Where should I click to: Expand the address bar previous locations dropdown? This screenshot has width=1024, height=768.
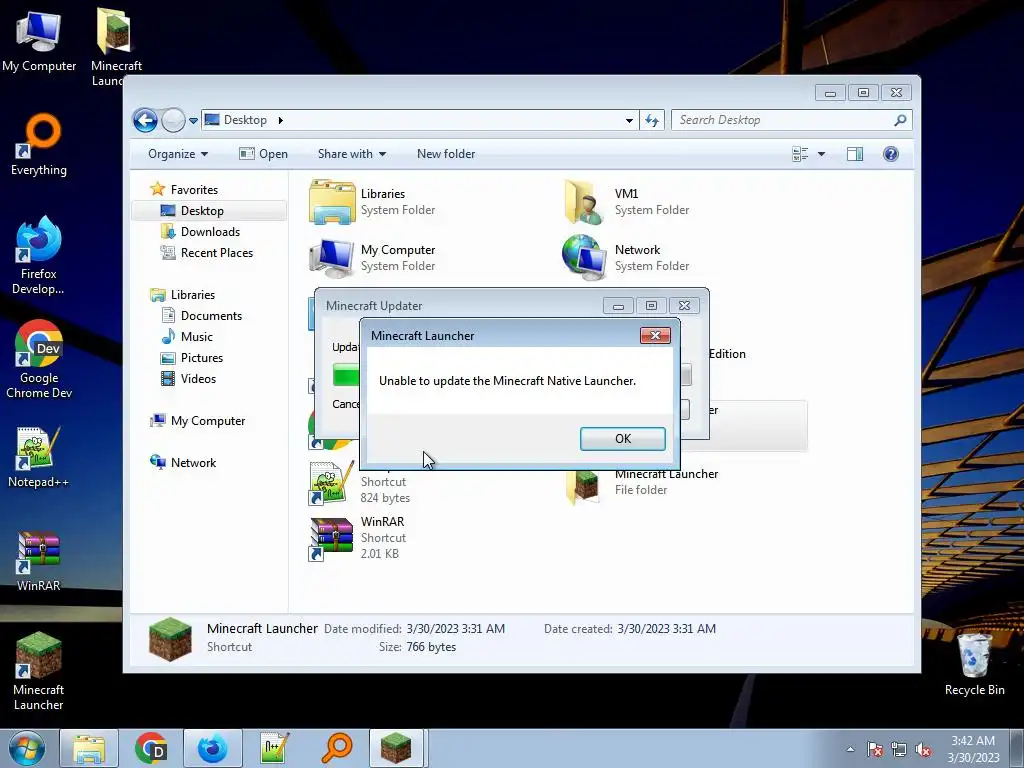click(629, 120)
